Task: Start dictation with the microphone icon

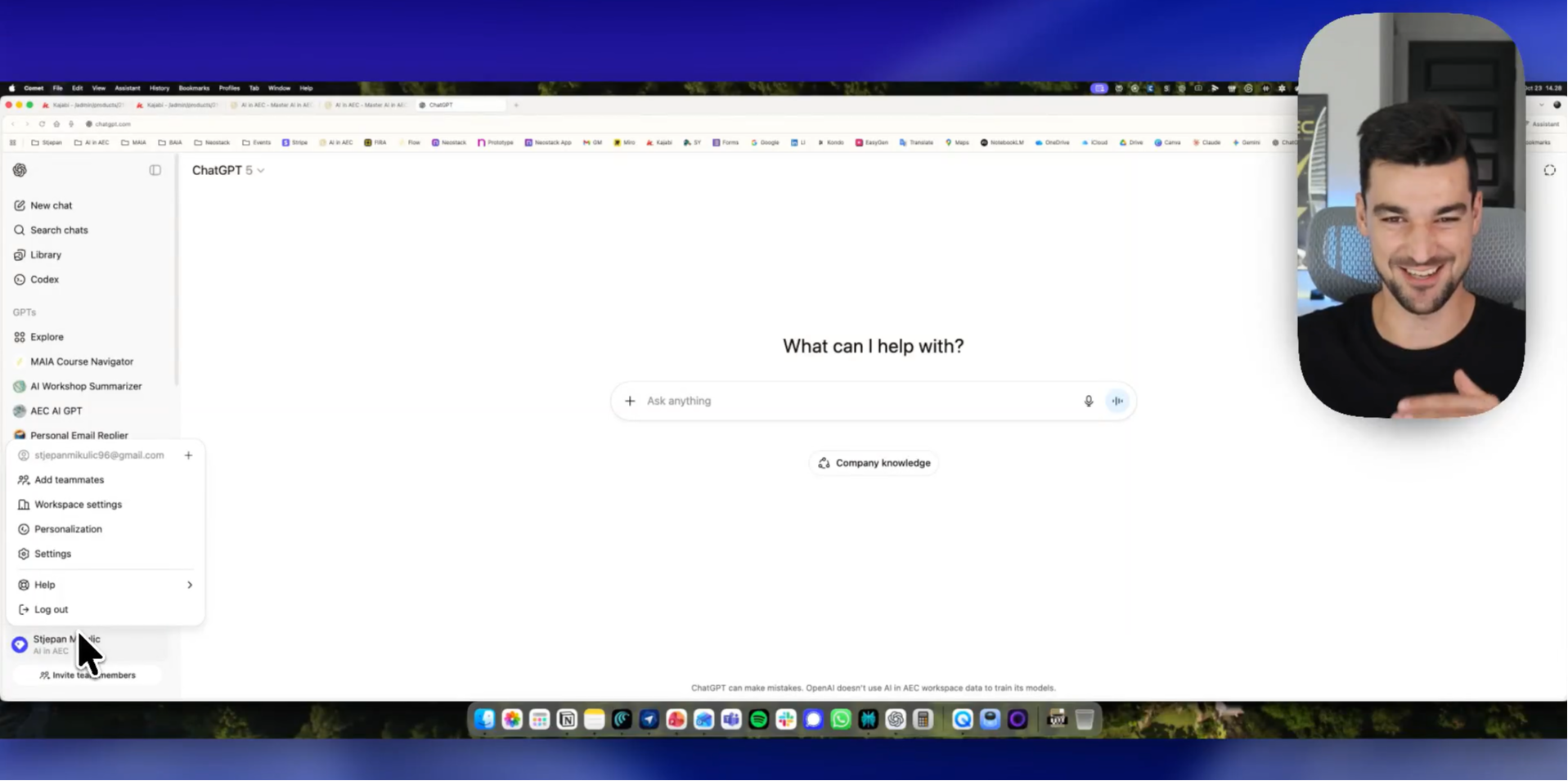Action: click(1089, 401)
